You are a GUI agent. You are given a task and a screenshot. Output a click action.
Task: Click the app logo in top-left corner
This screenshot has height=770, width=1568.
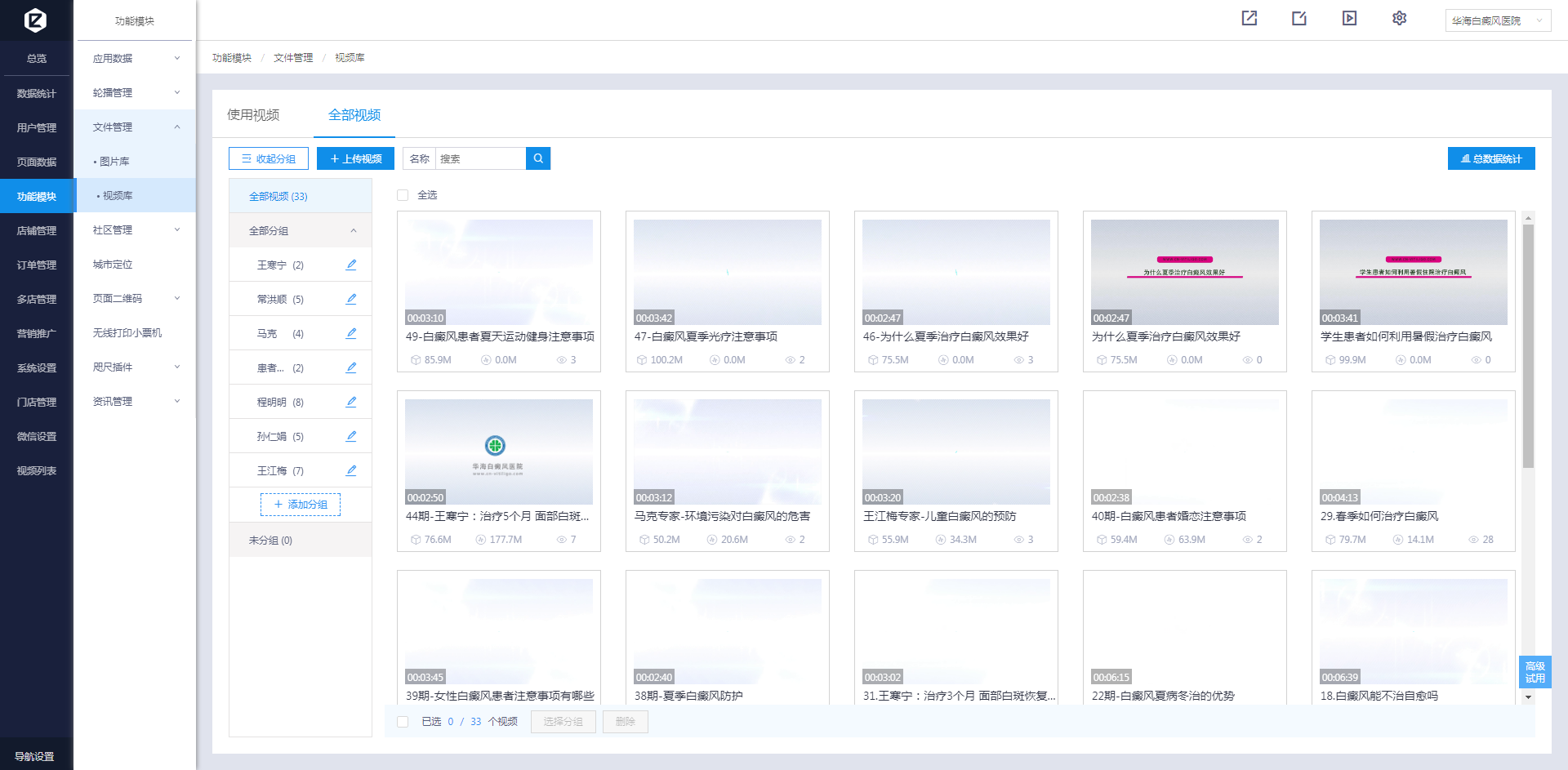point(36,20)
